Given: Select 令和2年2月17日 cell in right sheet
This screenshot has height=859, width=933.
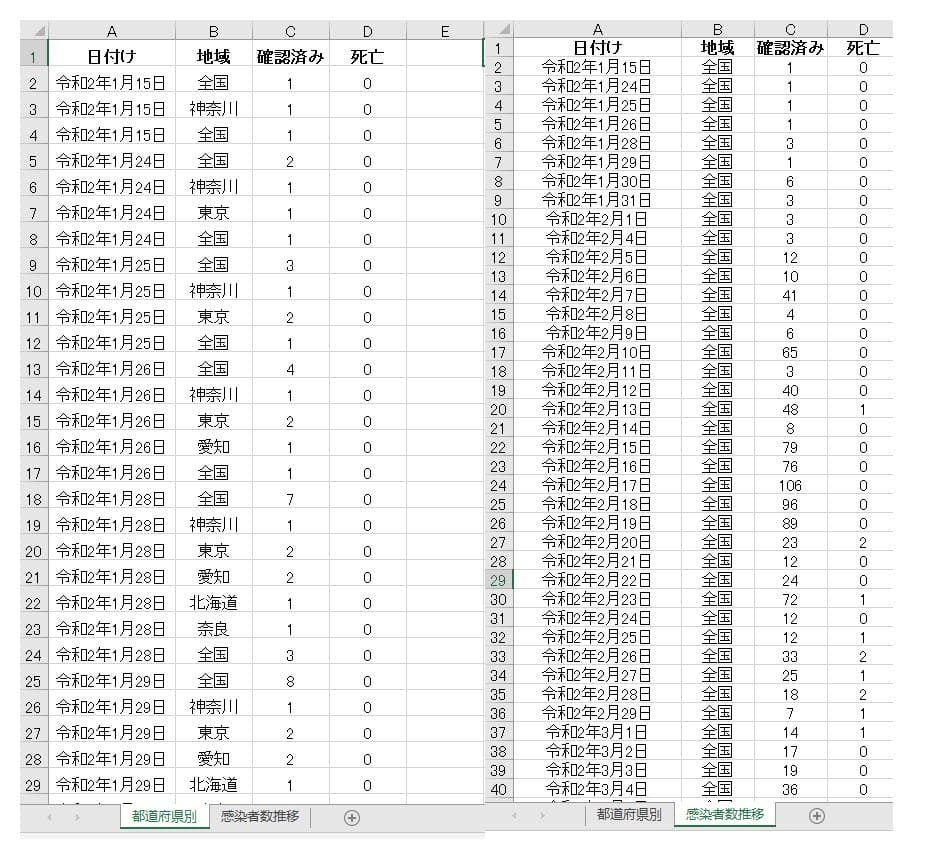Looking at the screenshot, I should pyautogui.click(x=597, y=485).
